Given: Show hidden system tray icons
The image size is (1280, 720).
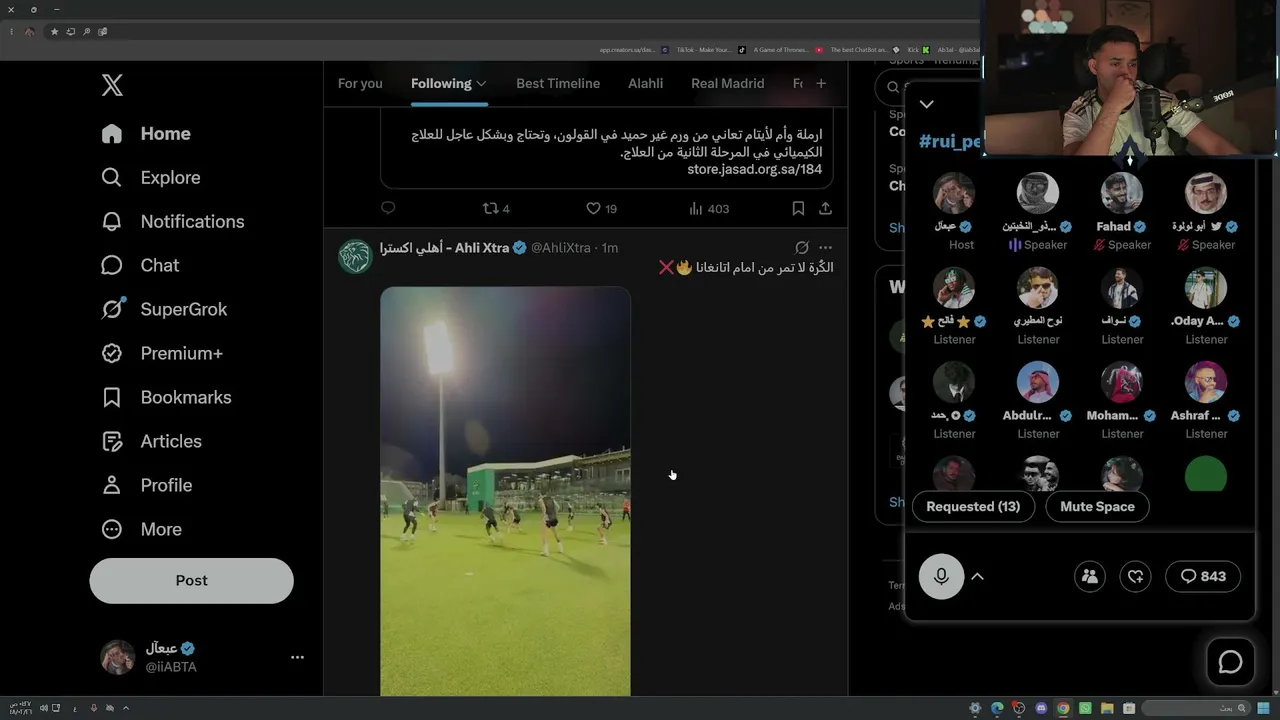Looking at the screenshot, I should click(125, 708).
